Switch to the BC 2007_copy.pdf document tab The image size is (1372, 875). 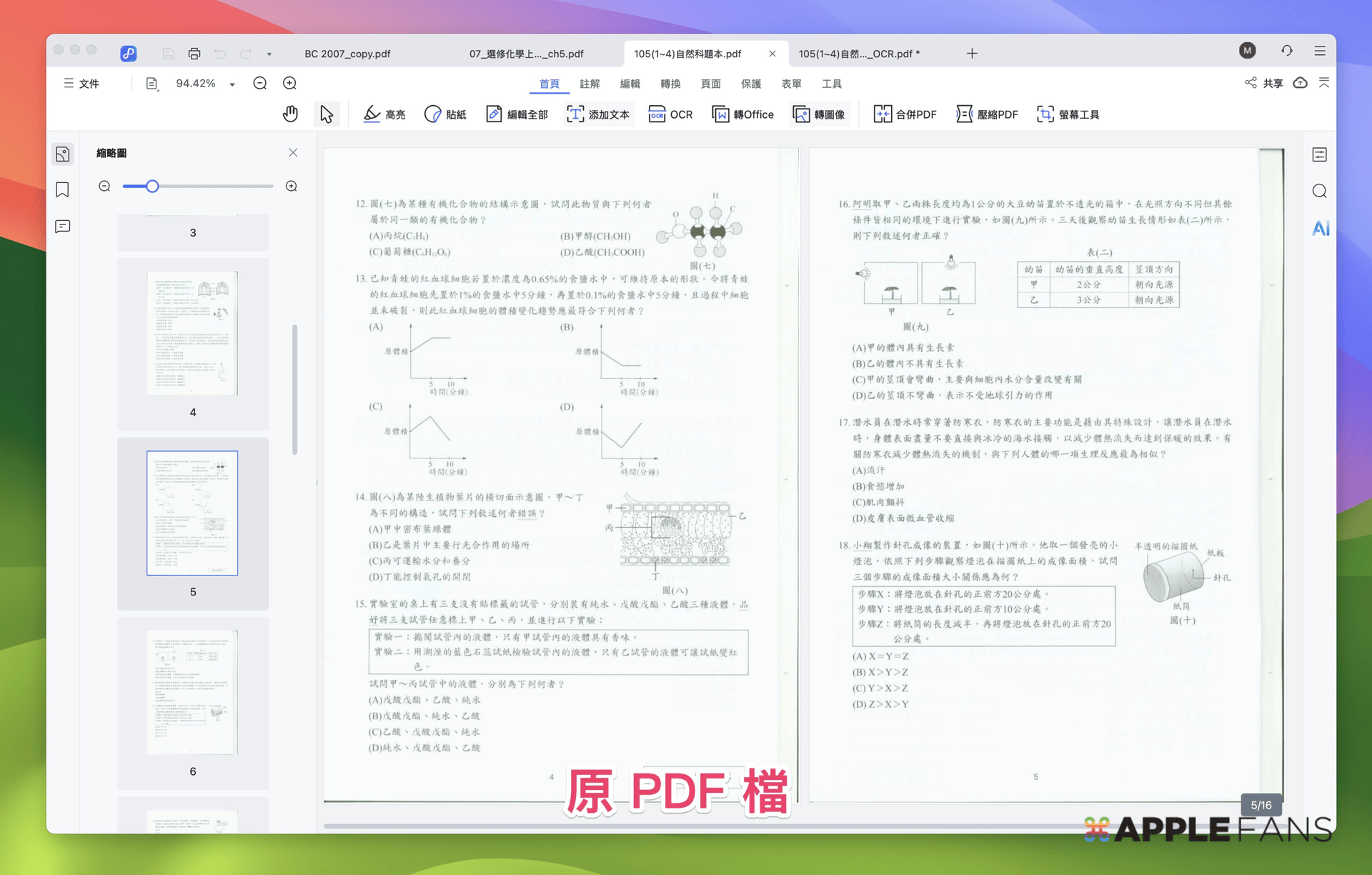pyautogui.click(x=347, y=53)
